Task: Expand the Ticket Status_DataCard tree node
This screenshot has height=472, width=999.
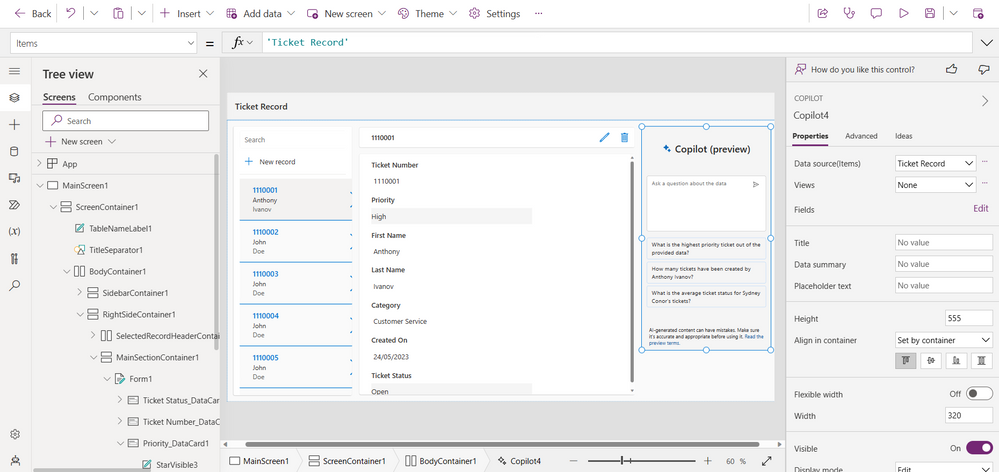Action: click(x=120, y=400)
